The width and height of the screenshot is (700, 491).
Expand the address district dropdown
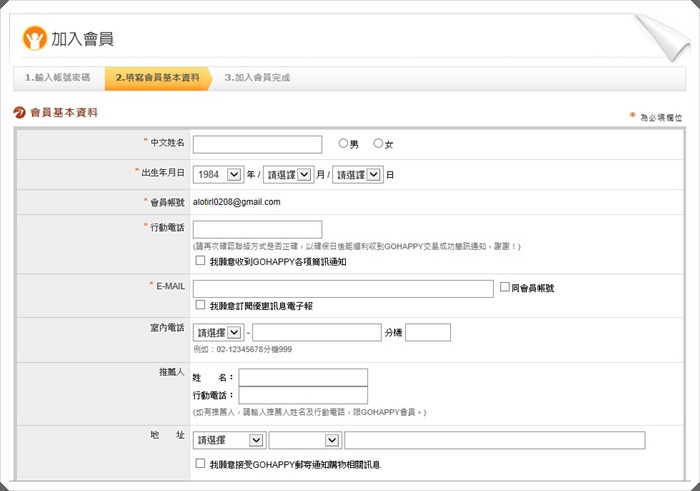[x=305, y=440]
